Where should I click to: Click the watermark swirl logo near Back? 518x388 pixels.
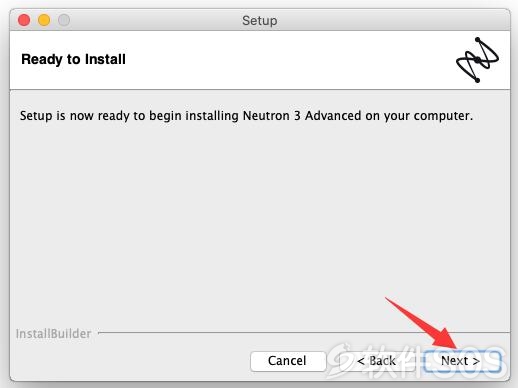point(341,361)
